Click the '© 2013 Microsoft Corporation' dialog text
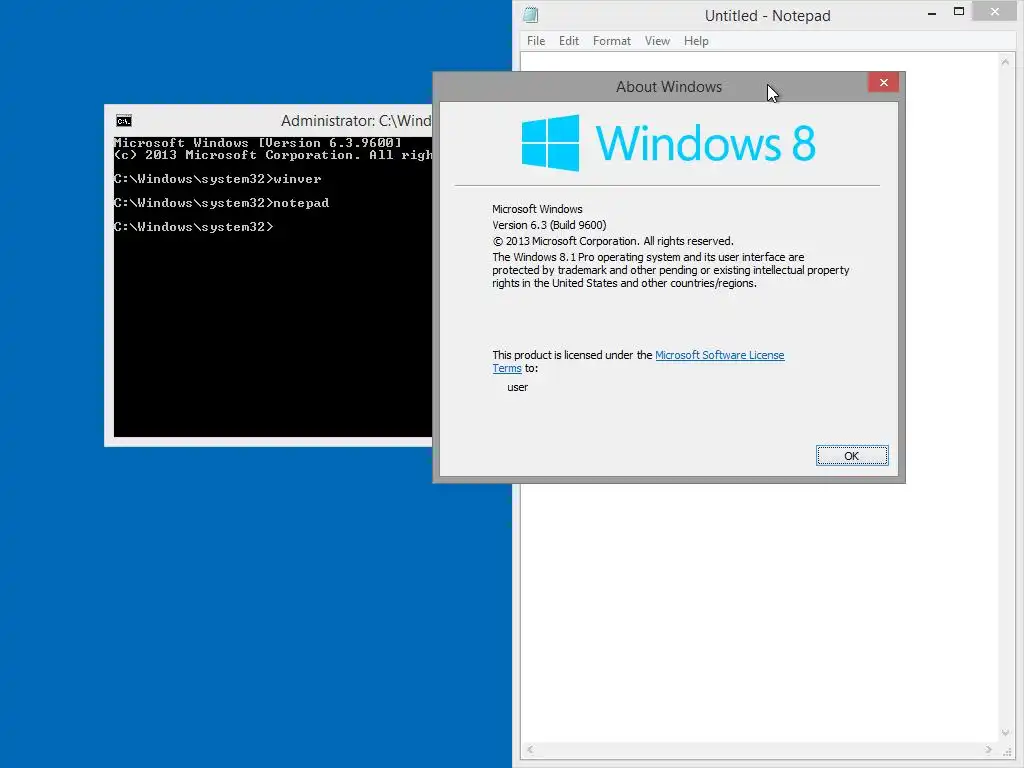Screen dimensions: 1024x768 pos(613,241)
